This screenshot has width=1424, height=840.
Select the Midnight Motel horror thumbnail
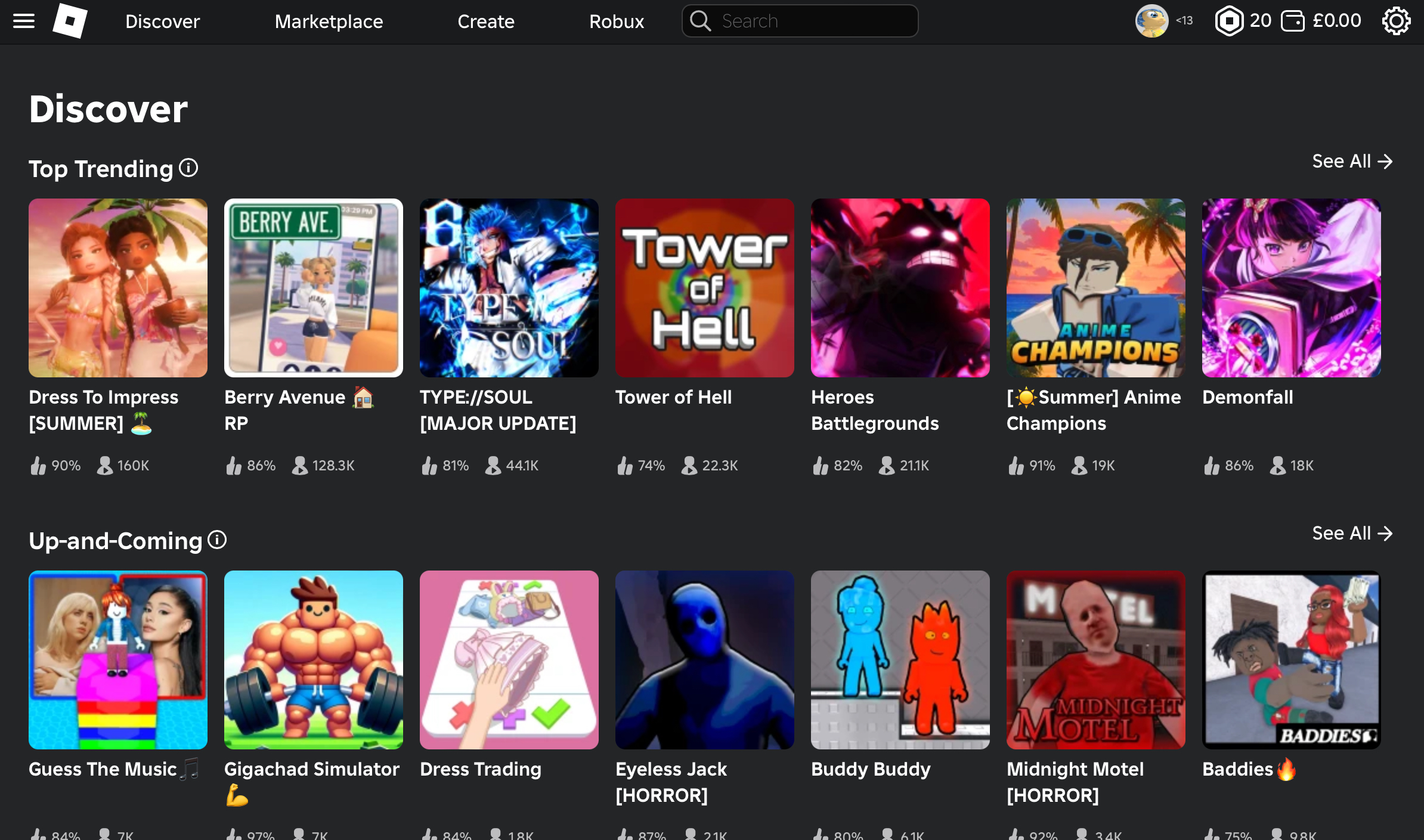pos(1095,660)
